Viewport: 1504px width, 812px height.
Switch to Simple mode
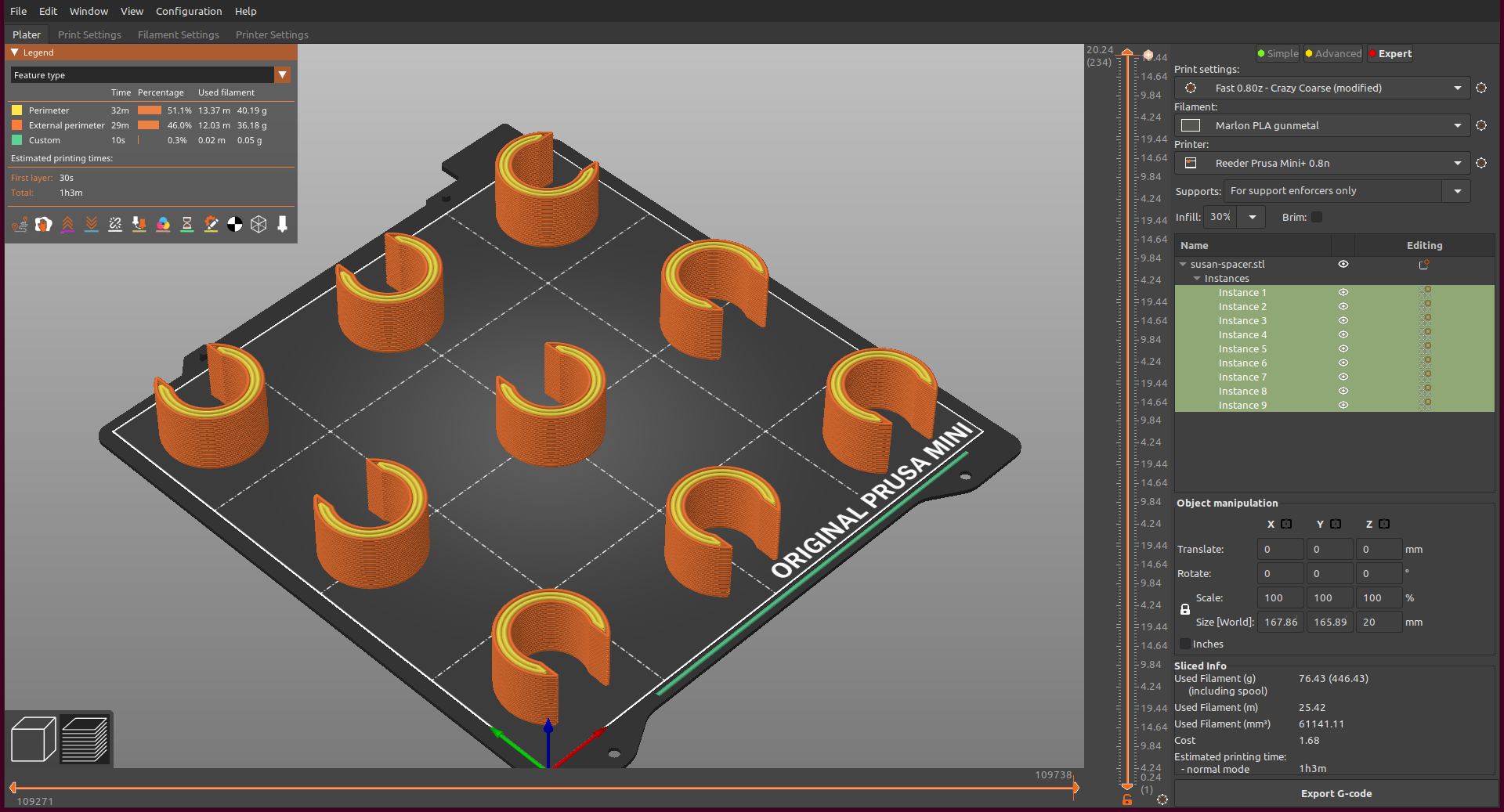1277,53
